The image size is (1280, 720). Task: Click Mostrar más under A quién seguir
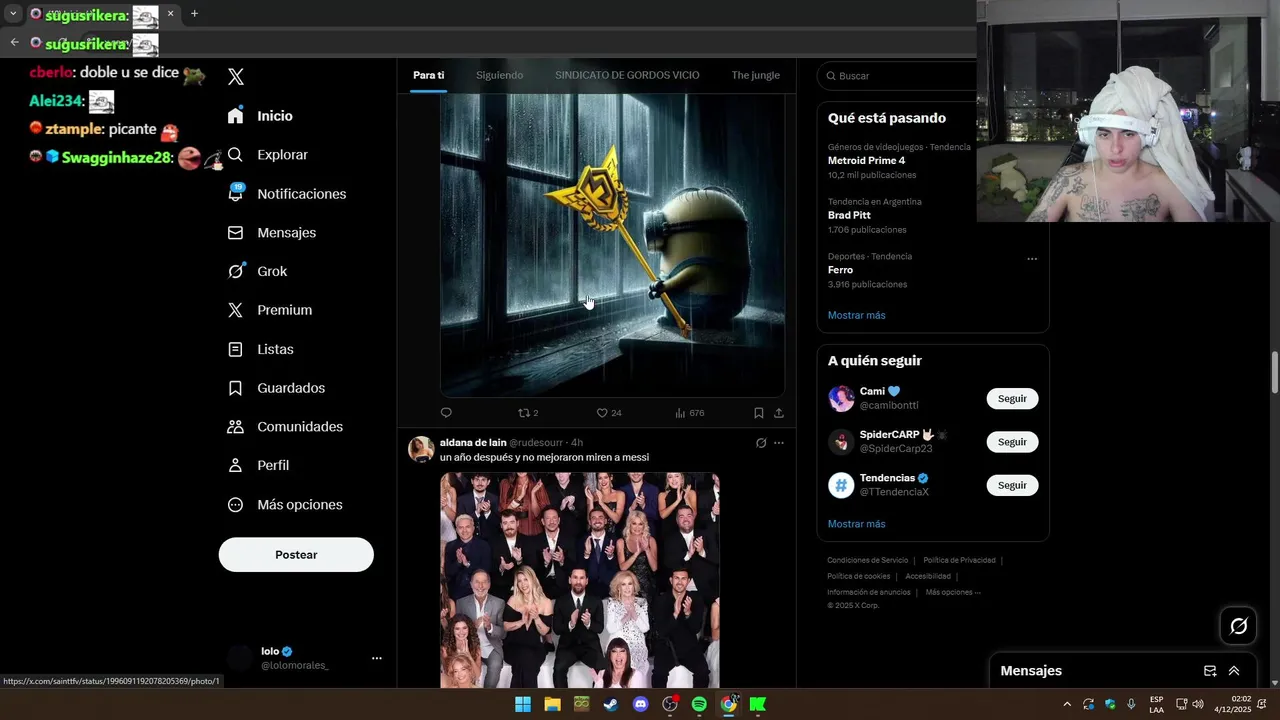[x=856, y=524]
